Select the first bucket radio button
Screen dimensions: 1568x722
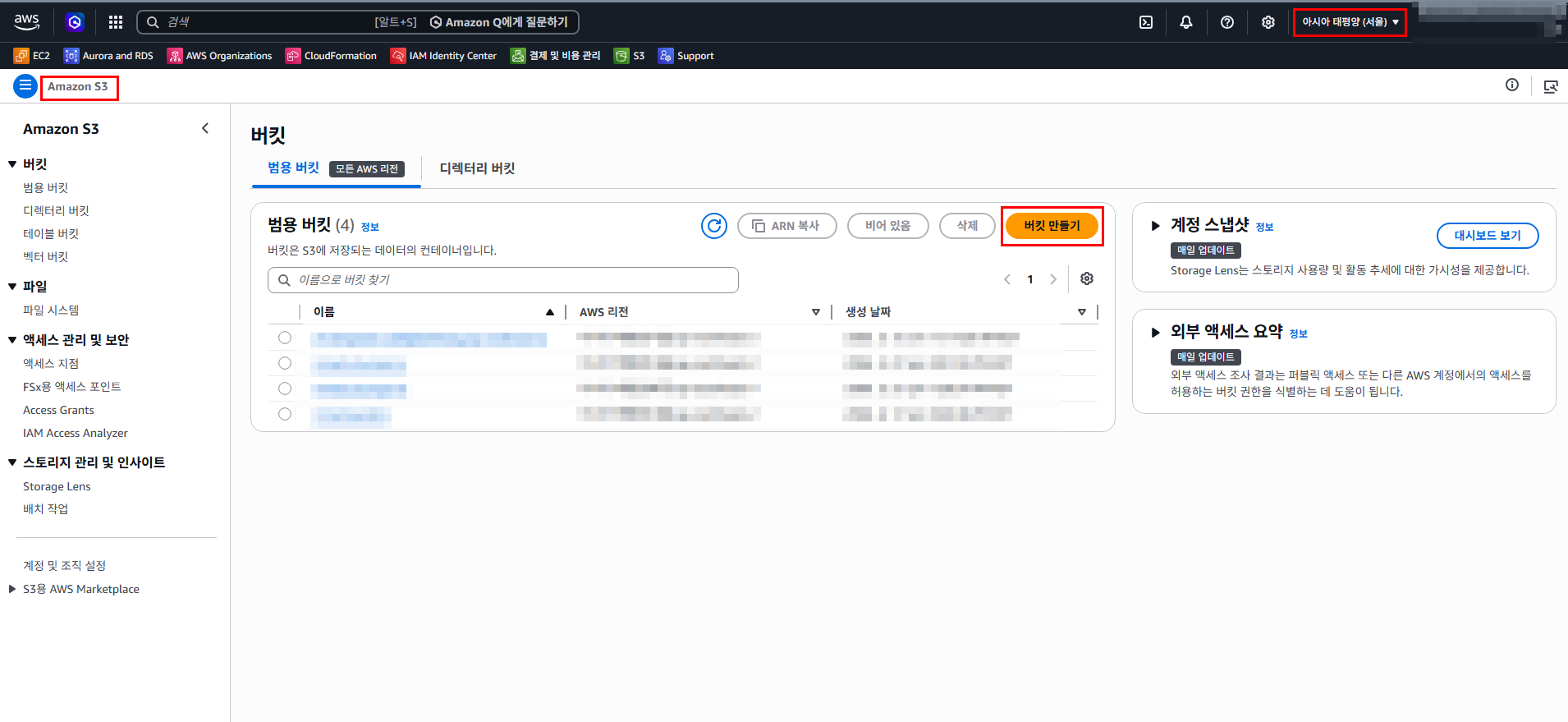pyautogui.click(x=285, y=338)
